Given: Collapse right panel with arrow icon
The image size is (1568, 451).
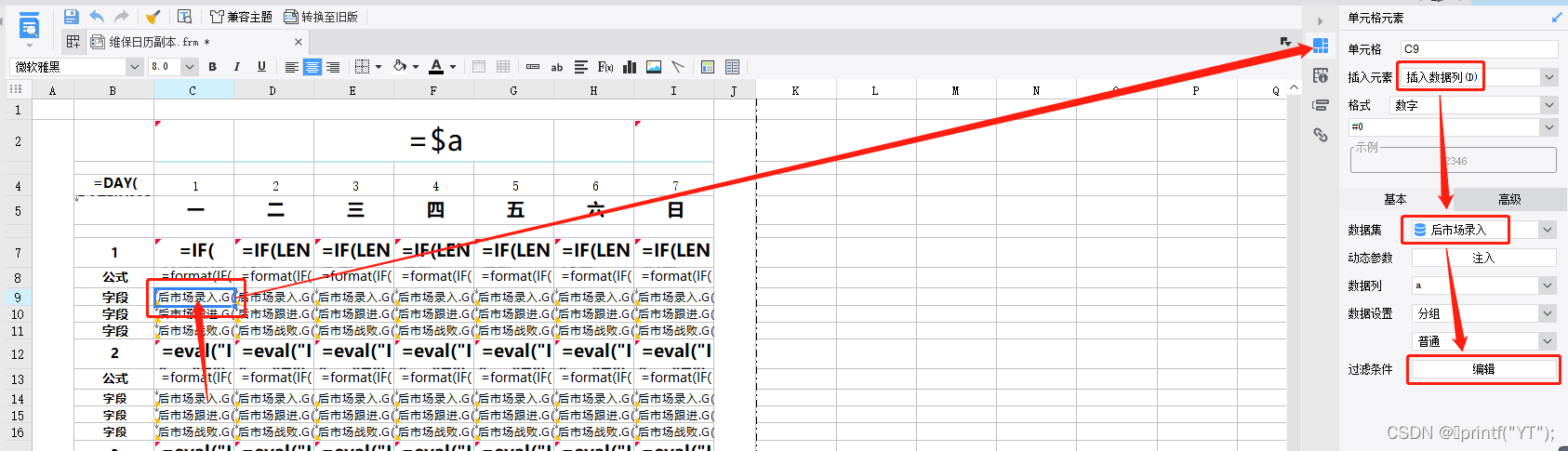Looking at the screenshot, I should pyautogui.click(x=1320, y=20).
